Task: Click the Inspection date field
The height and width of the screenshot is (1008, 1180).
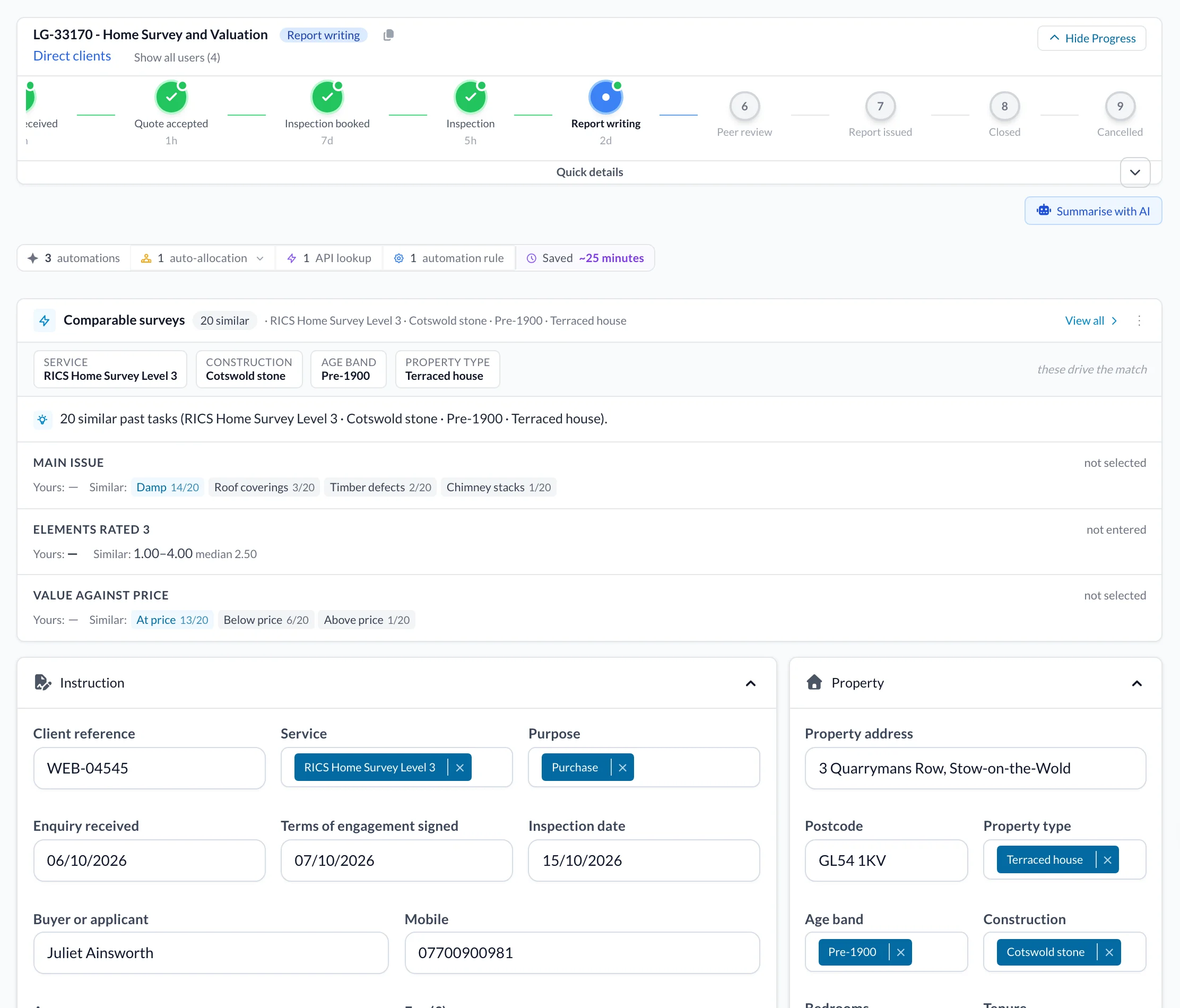Action: pos(644,861)
